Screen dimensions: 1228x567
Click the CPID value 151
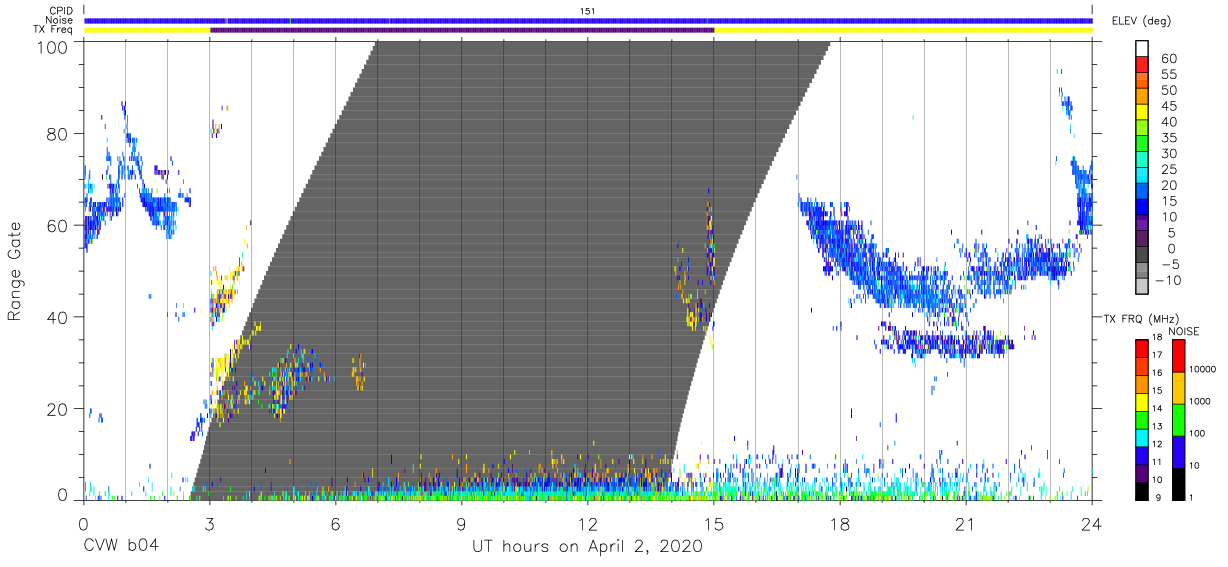(x=588, y=11)
